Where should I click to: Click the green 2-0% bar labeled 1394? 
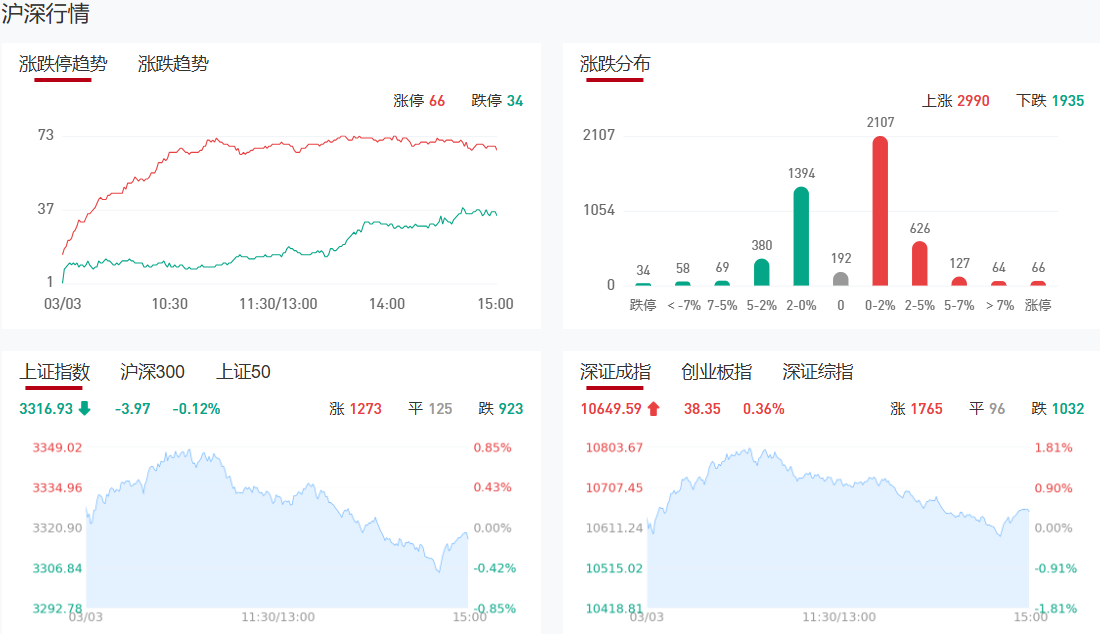pos(801,237)
